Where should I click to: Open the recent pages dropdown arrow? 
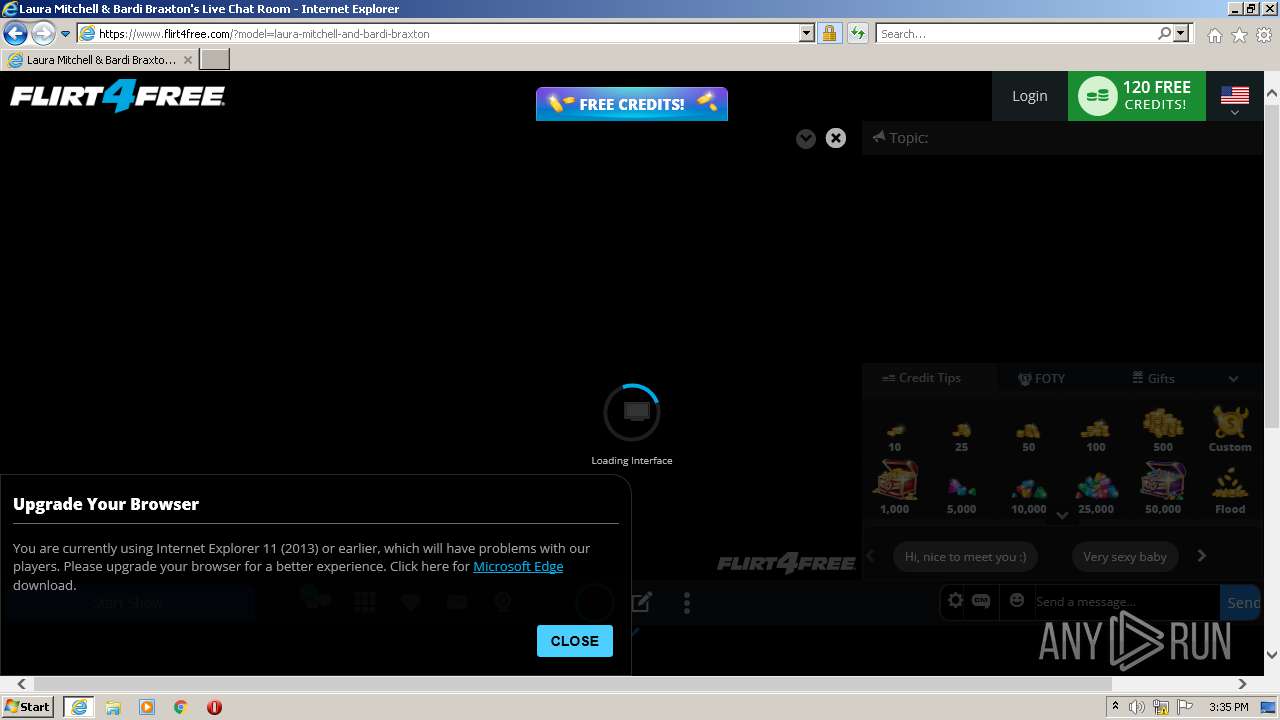click(65, 34)
